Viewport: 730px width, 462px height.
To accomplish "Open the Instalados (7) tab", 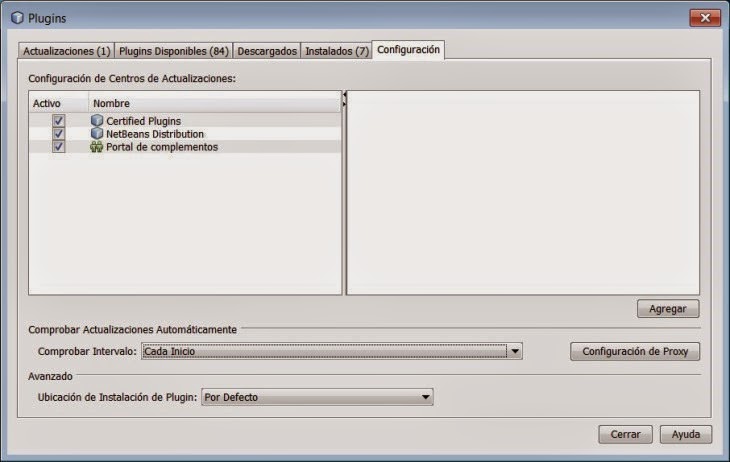I will [337, 51].
